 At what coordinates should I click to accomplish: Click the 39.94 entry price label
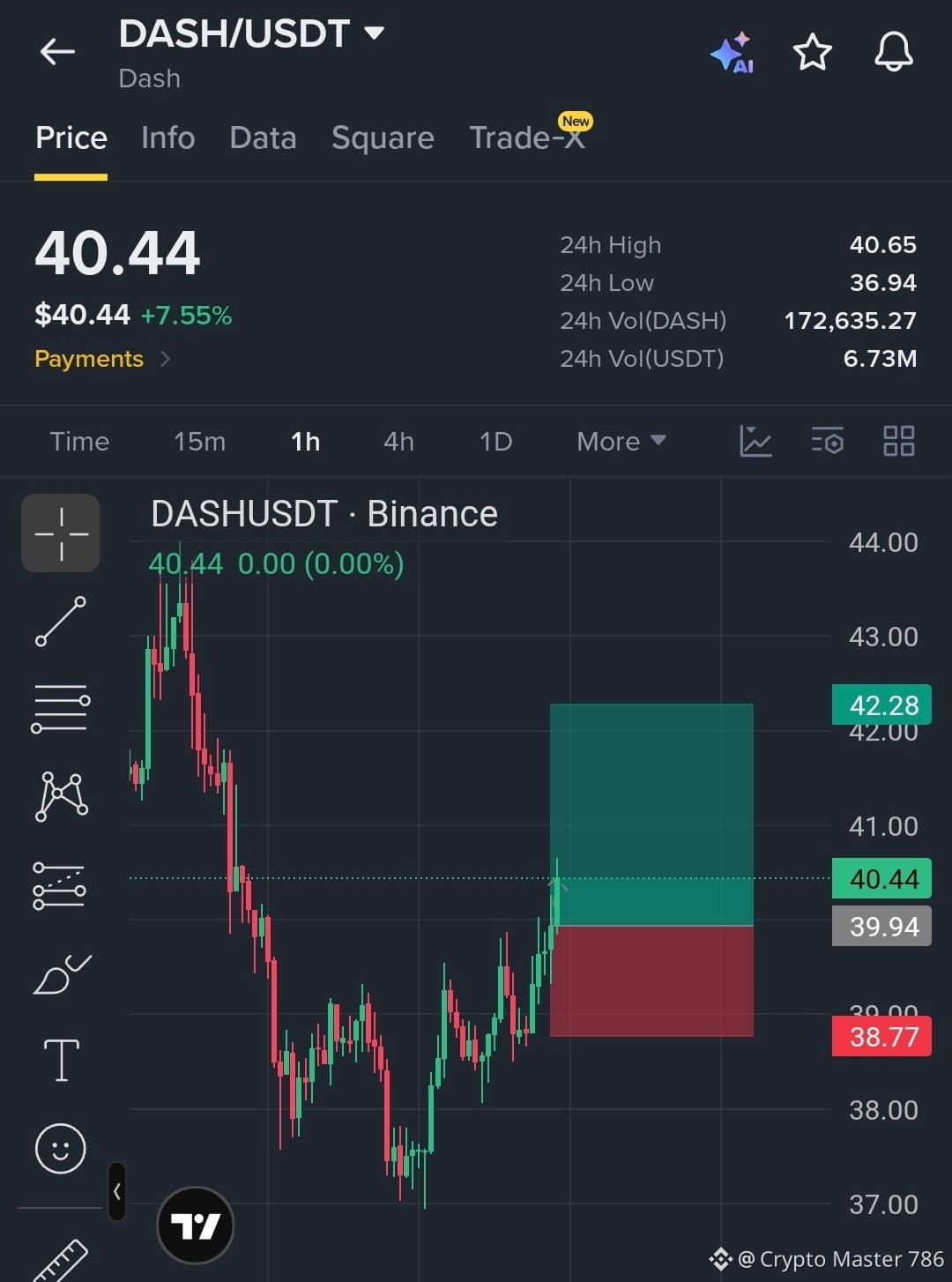pyautogui.click(x=881, y=926)
